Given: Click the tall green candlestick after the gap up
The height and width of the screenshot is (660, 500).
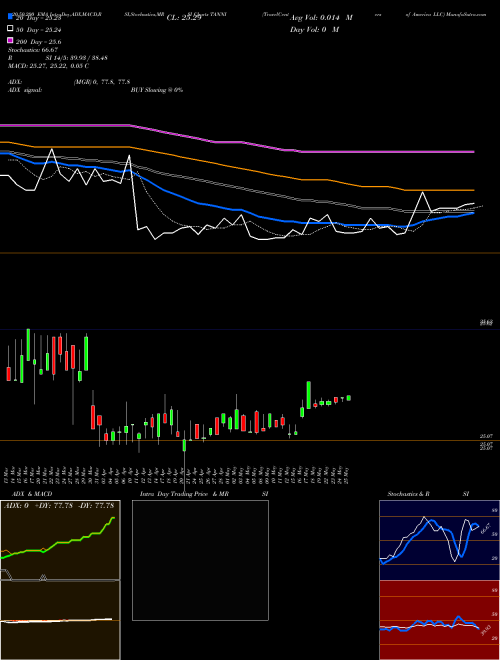Looking at the screenshot, I should (x=309, y=395).
